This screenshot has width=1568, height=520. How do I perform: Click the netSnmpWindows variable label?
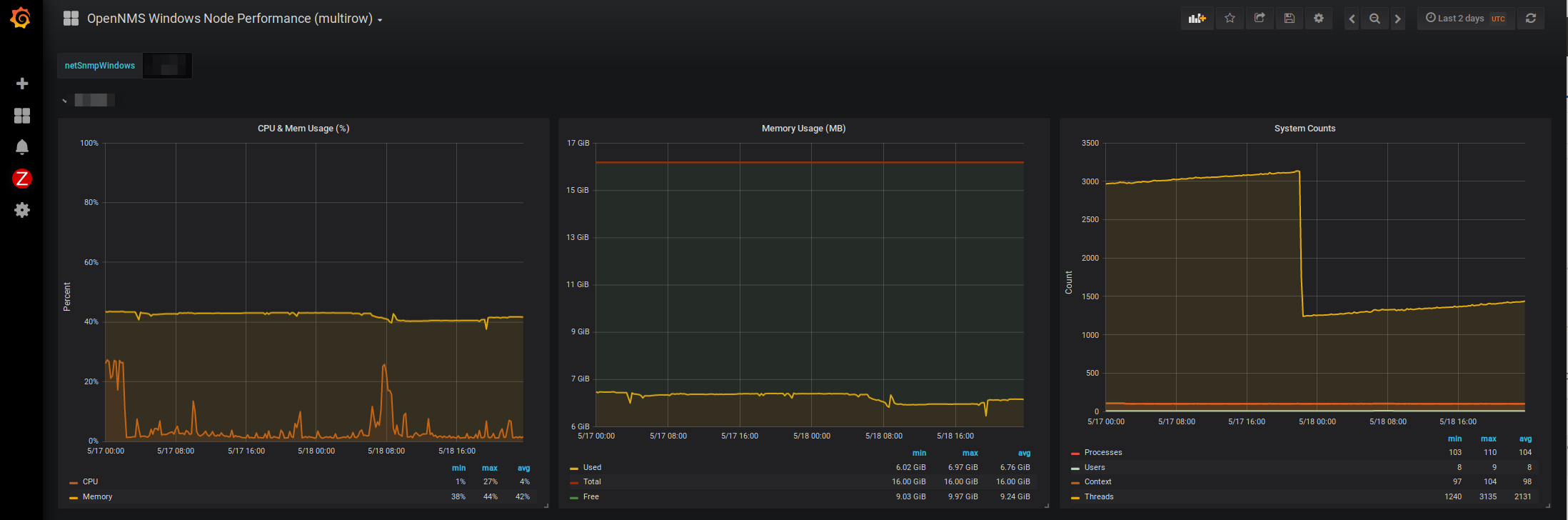coord(100,66)
